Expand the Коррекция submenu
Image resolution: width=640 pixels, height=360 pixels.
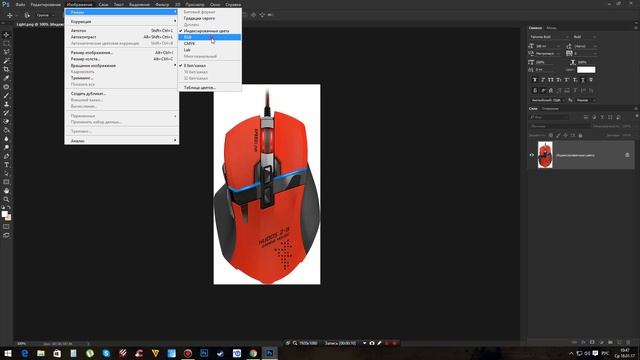point(122,22)
